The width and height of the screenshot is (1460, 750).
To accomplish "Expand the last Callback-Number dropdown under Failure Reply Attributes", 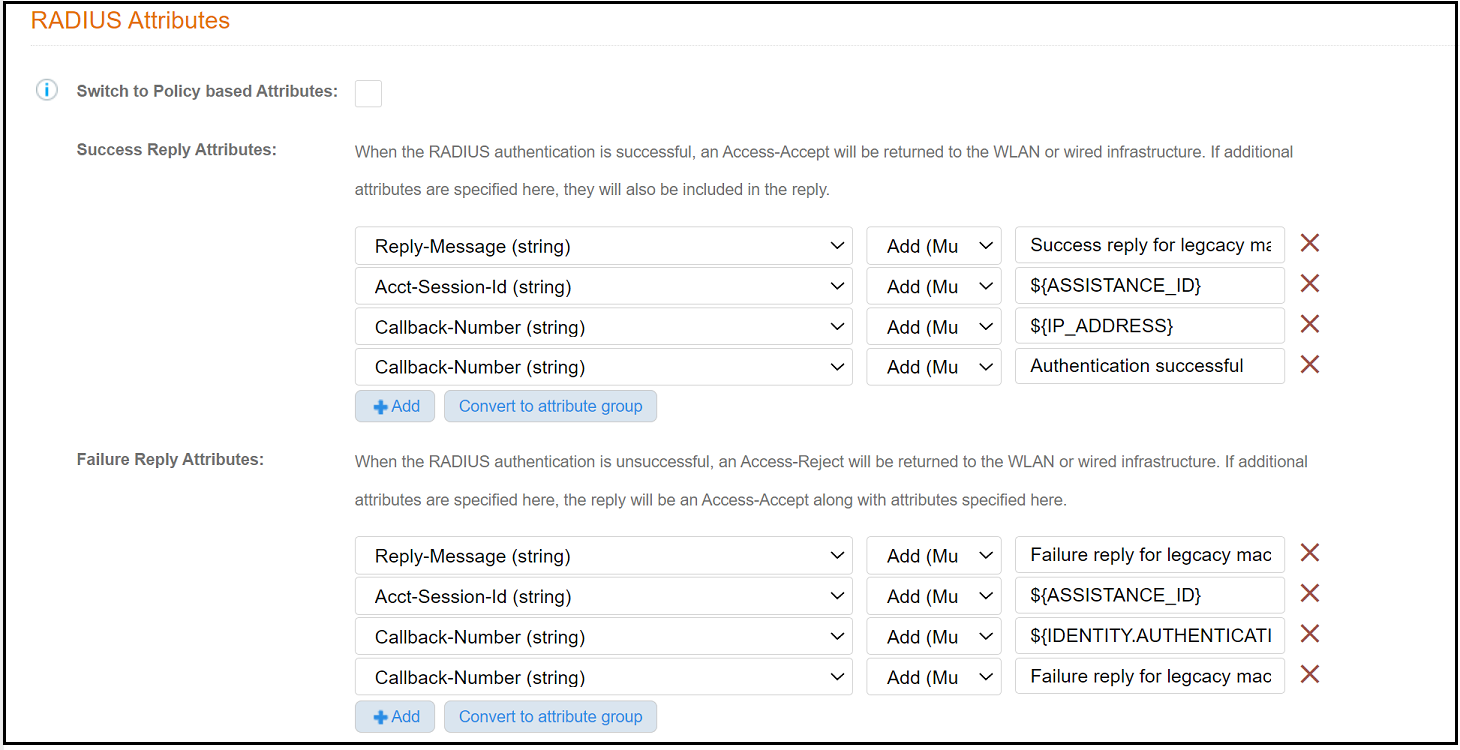I will tap(604, 677).
